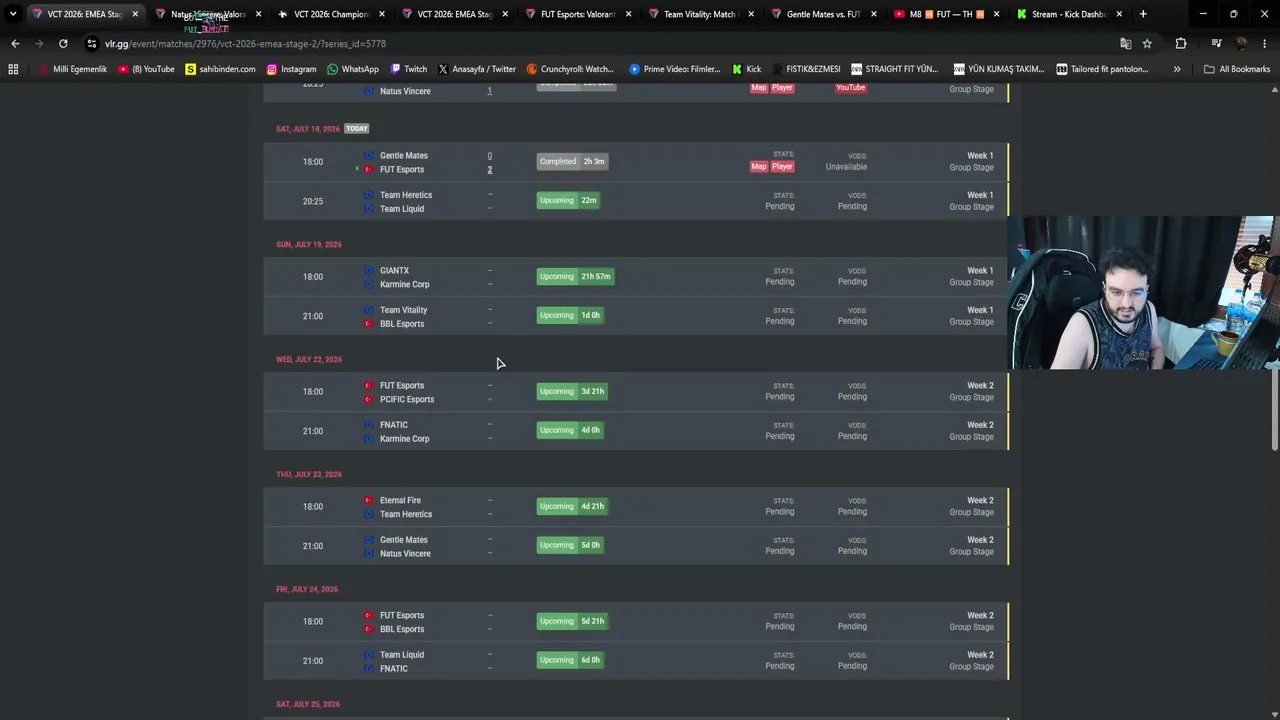The height and width of the screenshot is (720, 1280).
Task: Open the Instagram bookmark
Action: coord(291,69)
